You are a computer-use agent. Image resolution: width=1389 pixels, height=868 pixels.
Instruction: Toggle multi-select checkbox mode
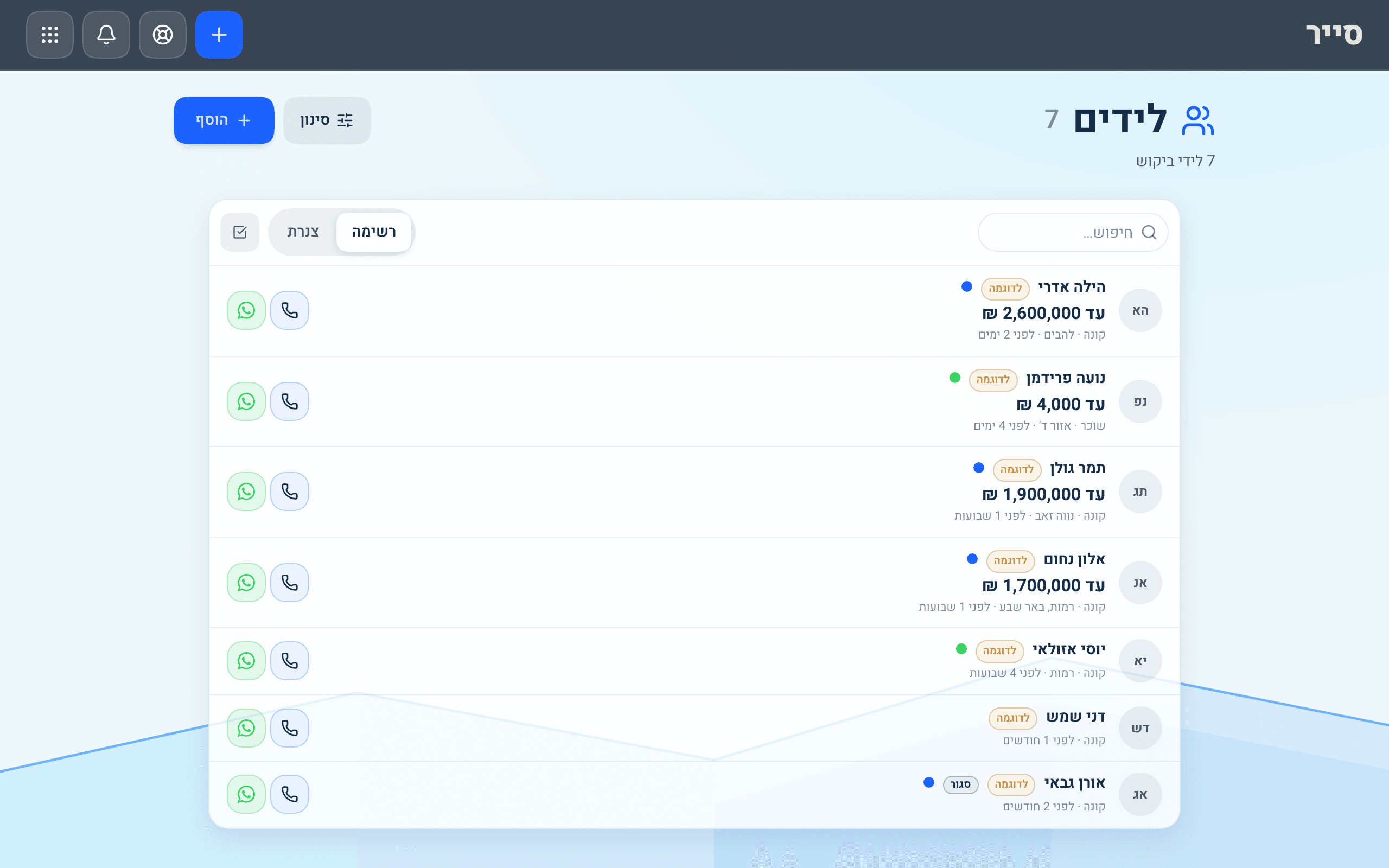pyautogui.click(x=240, y=232)
